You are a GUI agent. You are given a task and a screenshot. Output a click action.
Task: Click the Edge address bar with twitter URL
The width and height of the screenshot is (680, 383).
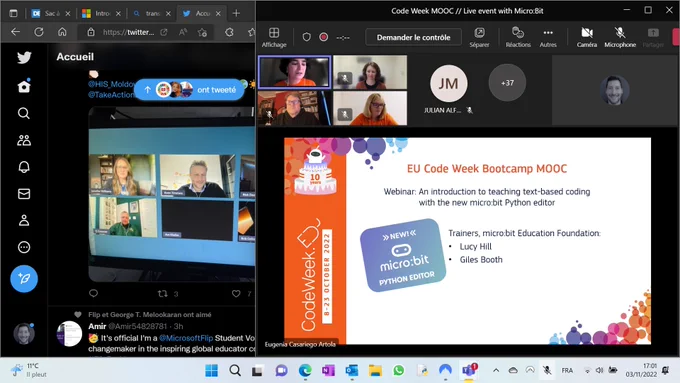click(128, 32)
